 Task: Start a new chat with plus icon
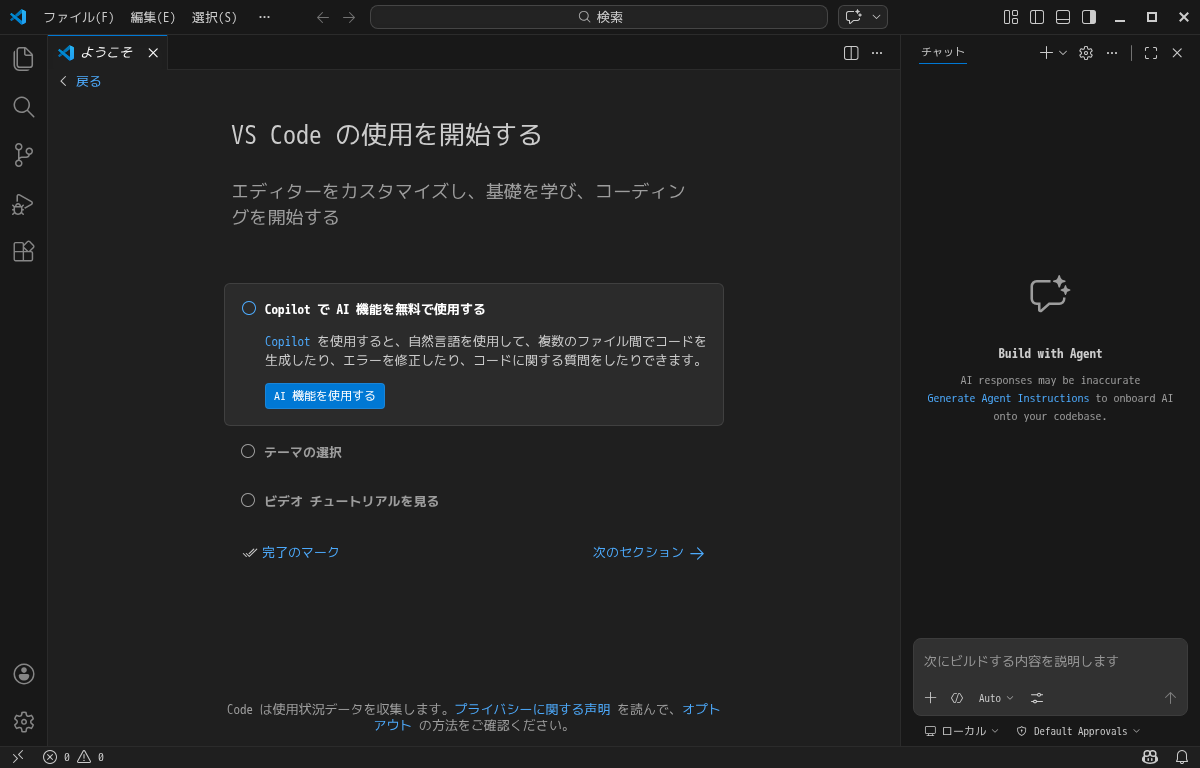click(1046, 53)
